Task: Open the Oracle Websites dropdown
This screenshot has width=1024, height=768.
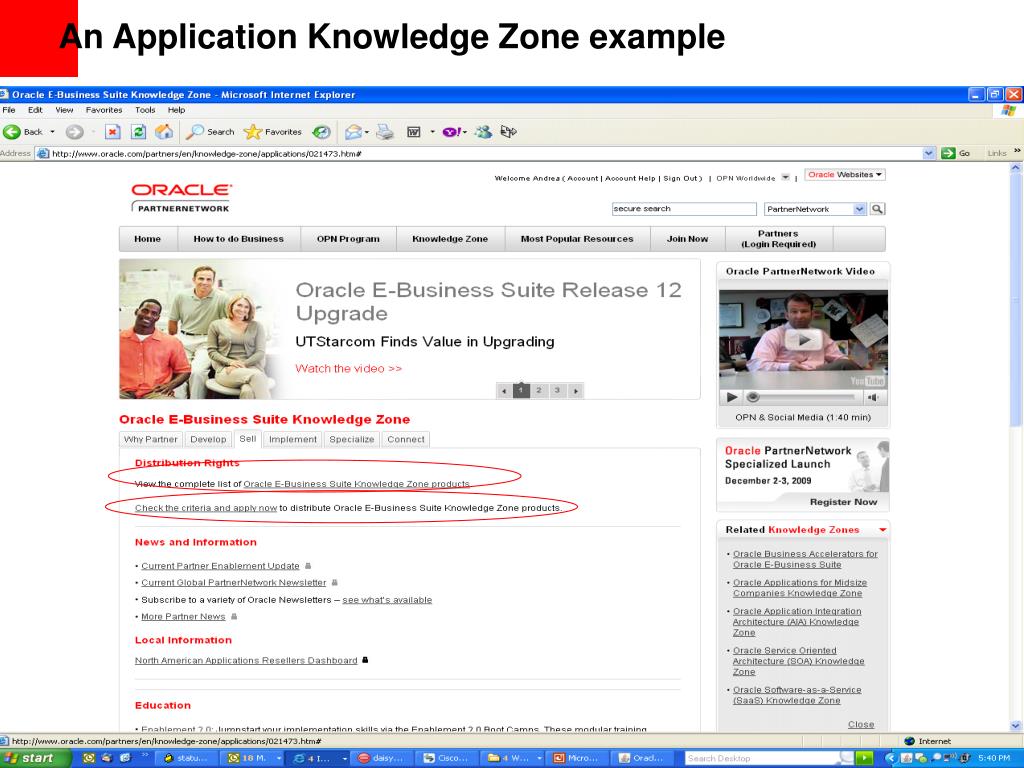Action: 844,174
